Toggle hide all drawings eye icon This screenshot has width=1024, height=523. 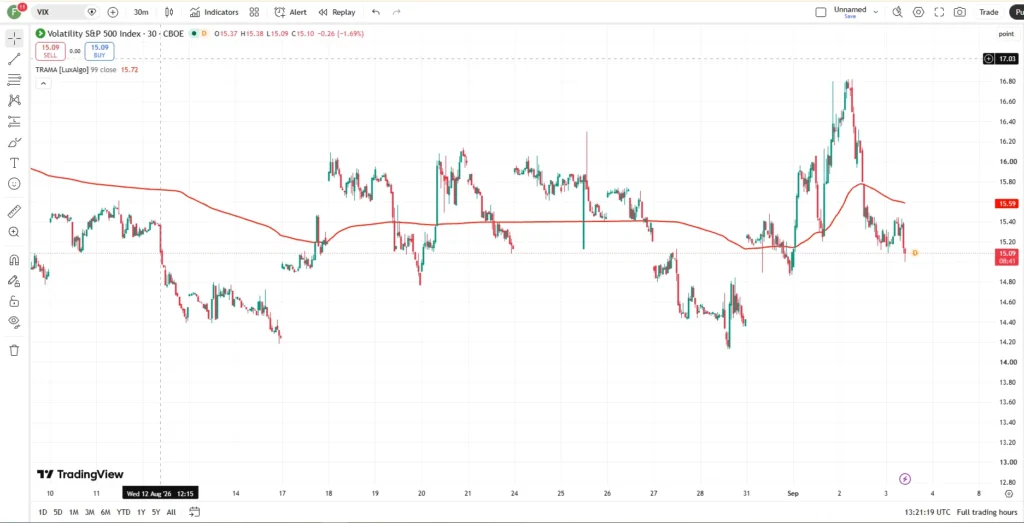coord(14,322)
